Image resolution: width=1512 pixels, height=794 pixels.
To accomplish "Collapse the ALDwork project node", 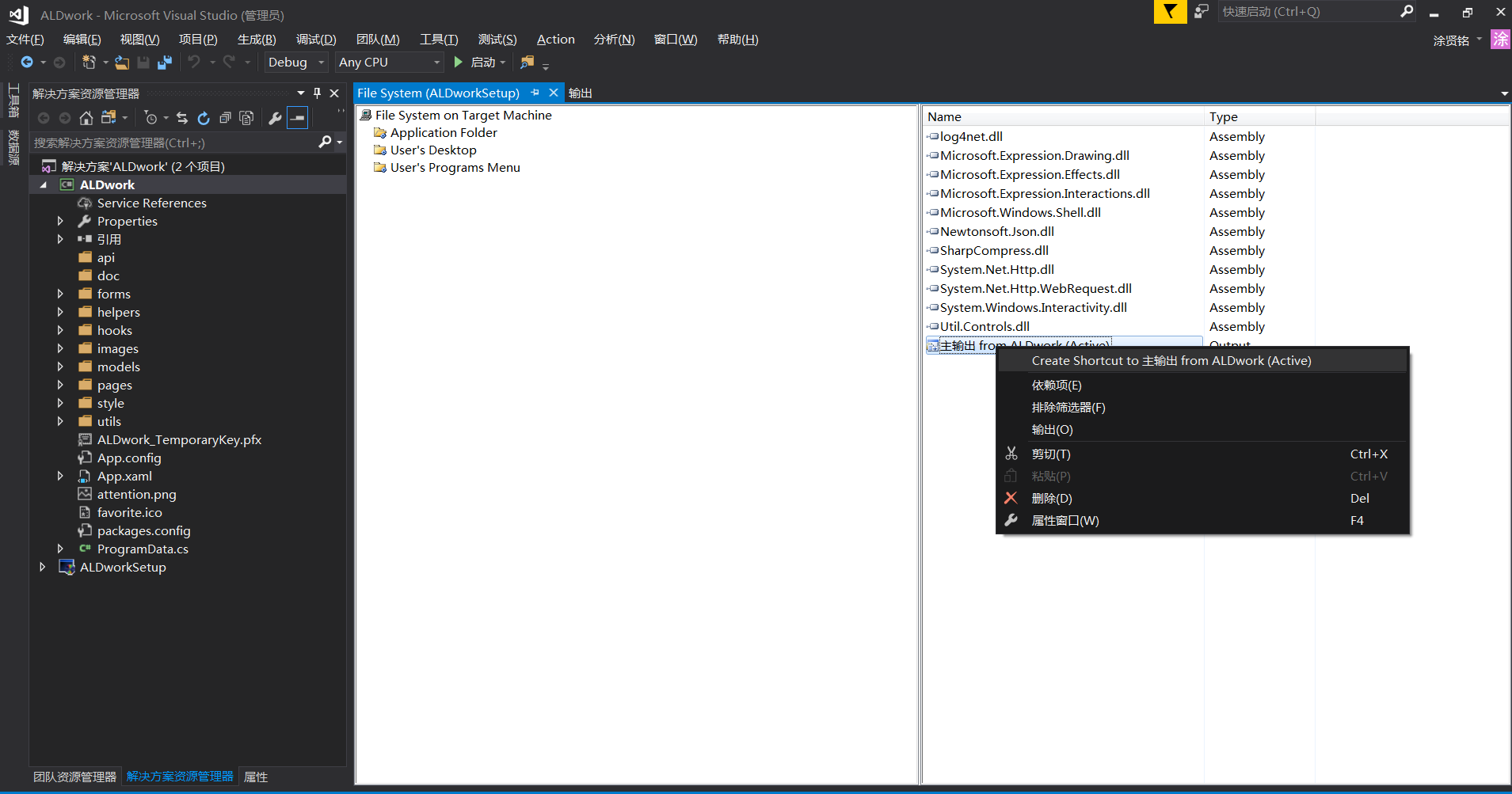I will (43, 184).
